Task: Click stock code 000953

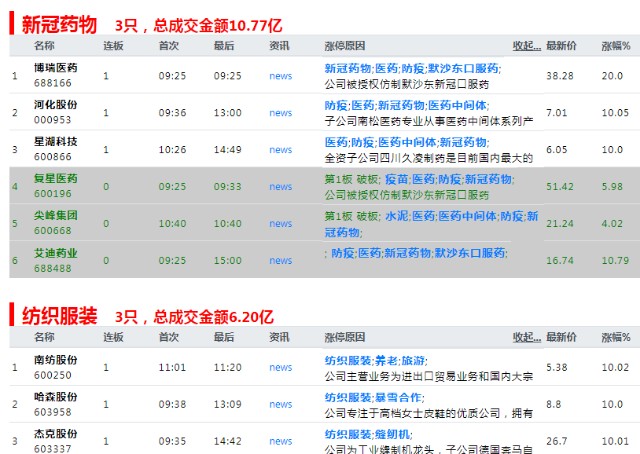Action: pyautogui.click(x=53, y=120)
